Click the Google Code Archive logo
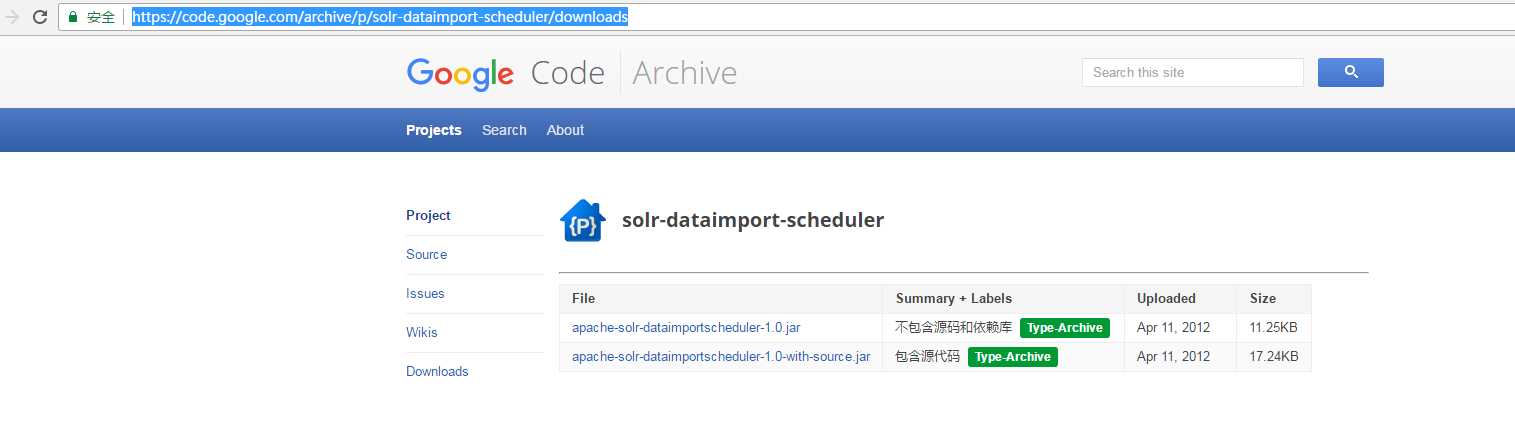 point(571,74)
